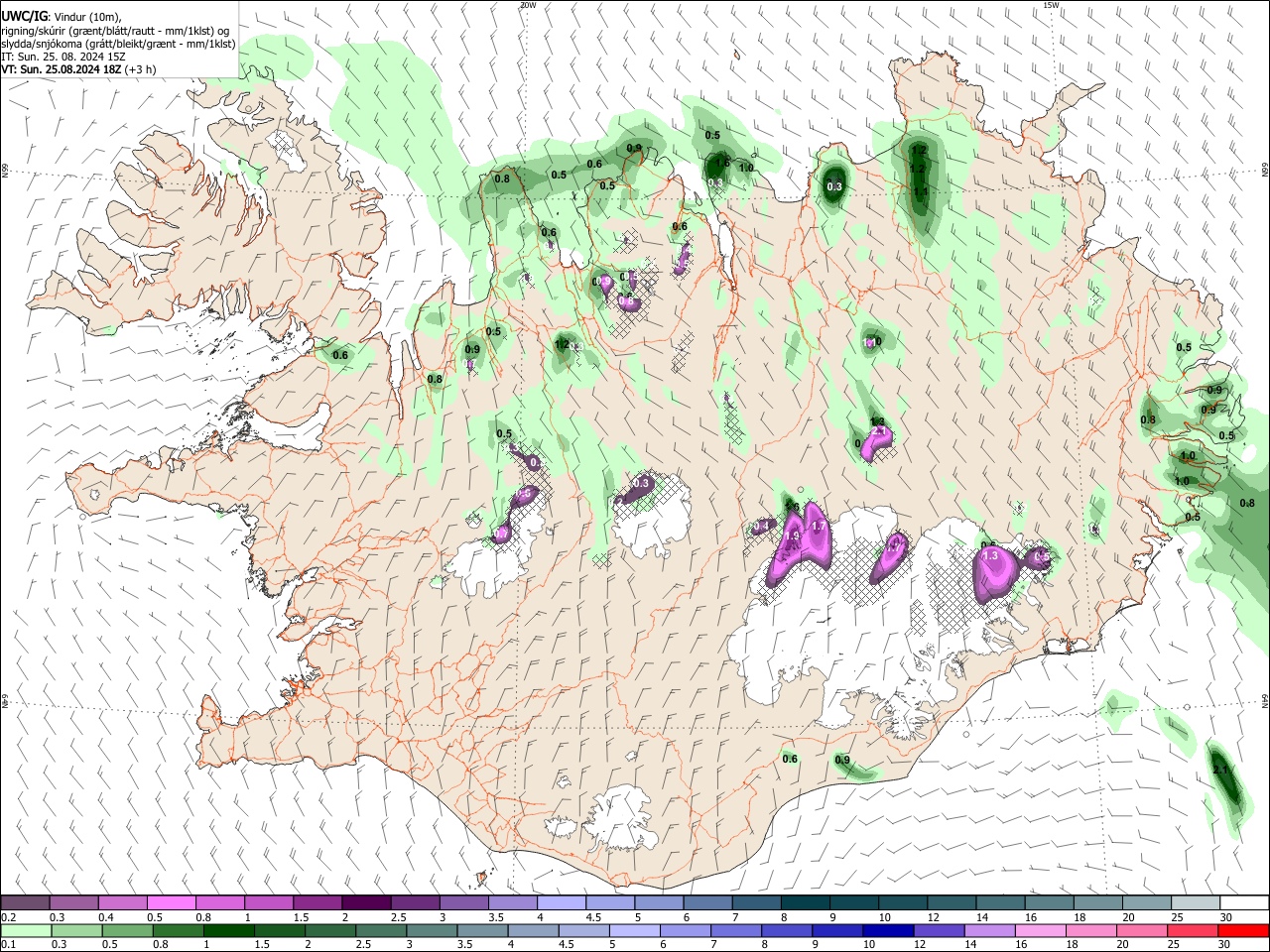This screenshot has width=1270, height=952.
Task: Pick the deep navy blue swatch labeled 10
Action: [x=889, y=930]
